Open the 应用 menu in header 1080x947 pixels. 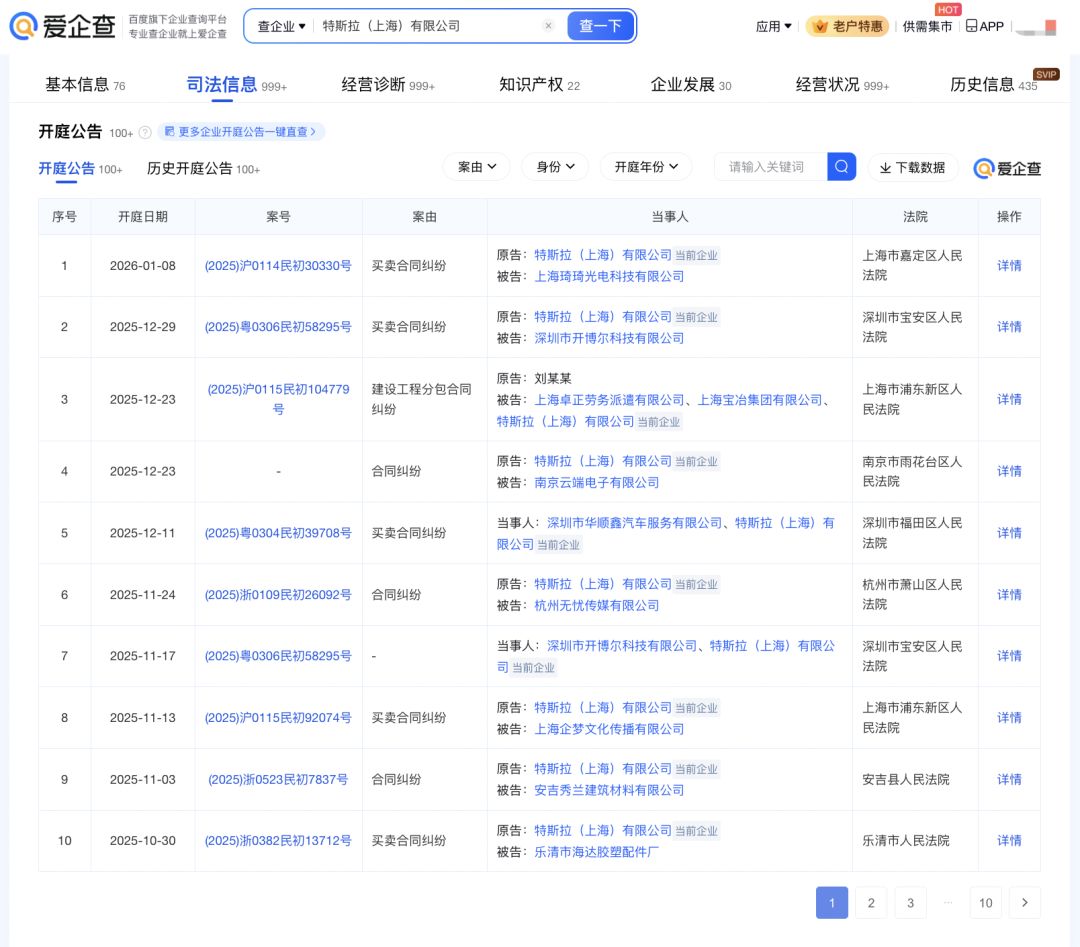[773, 26]
